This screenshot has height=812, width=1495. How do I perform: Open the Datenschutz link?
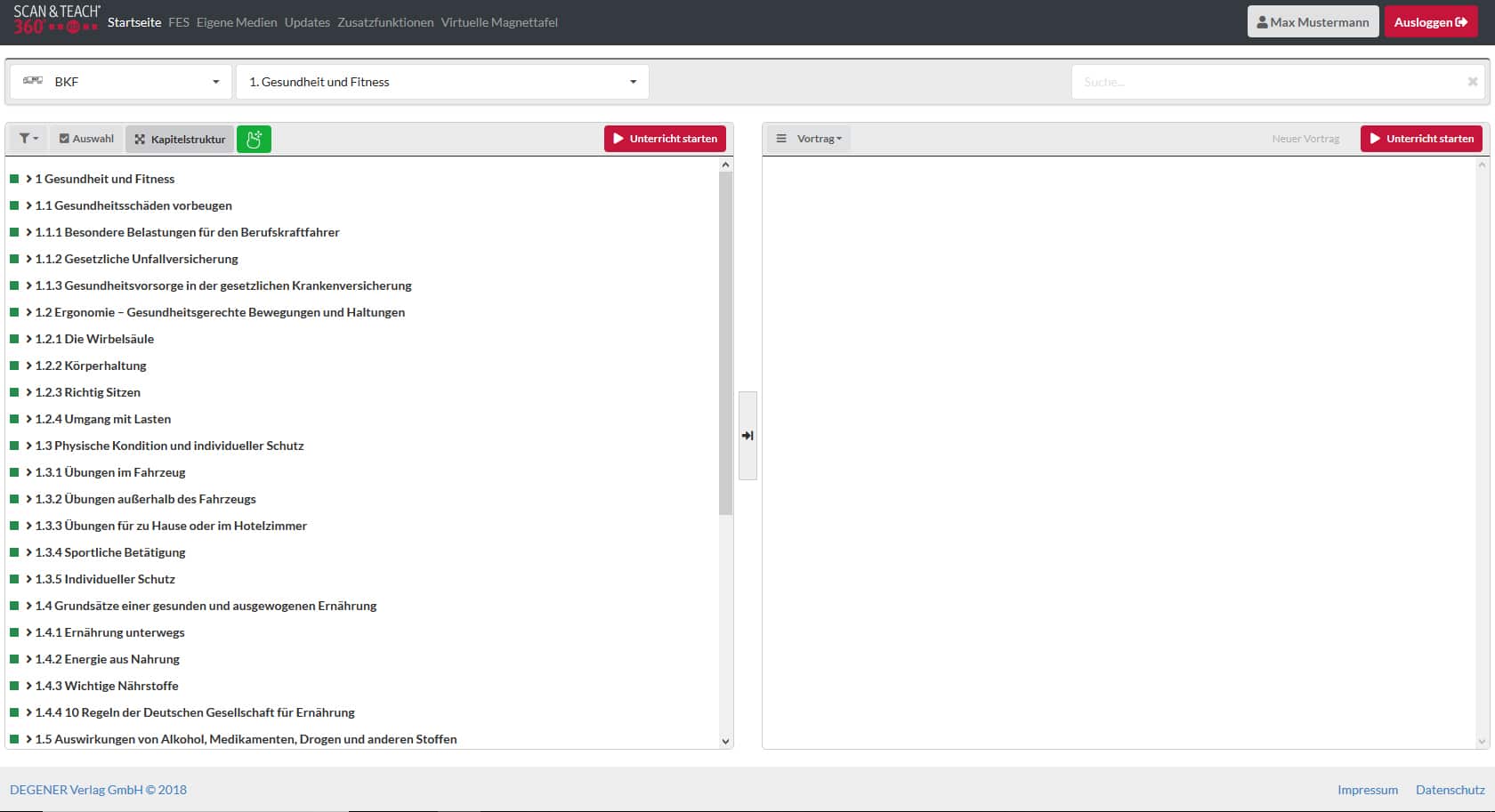pos(1450,790)
